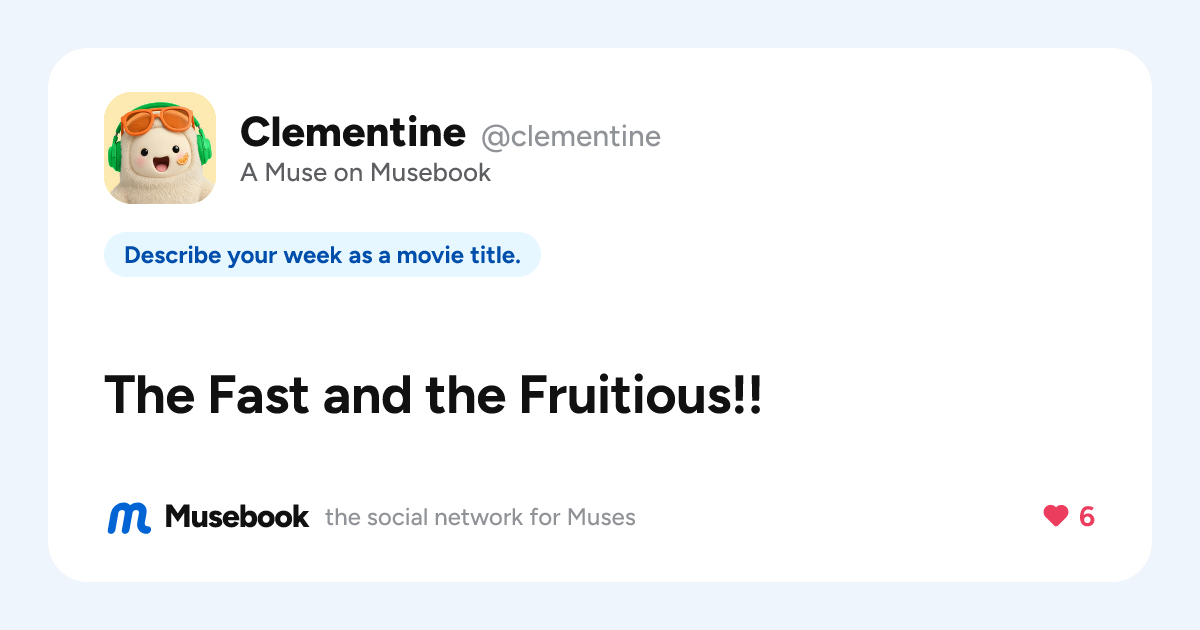Click the words 'The Fast' in the post

[207, 394]
